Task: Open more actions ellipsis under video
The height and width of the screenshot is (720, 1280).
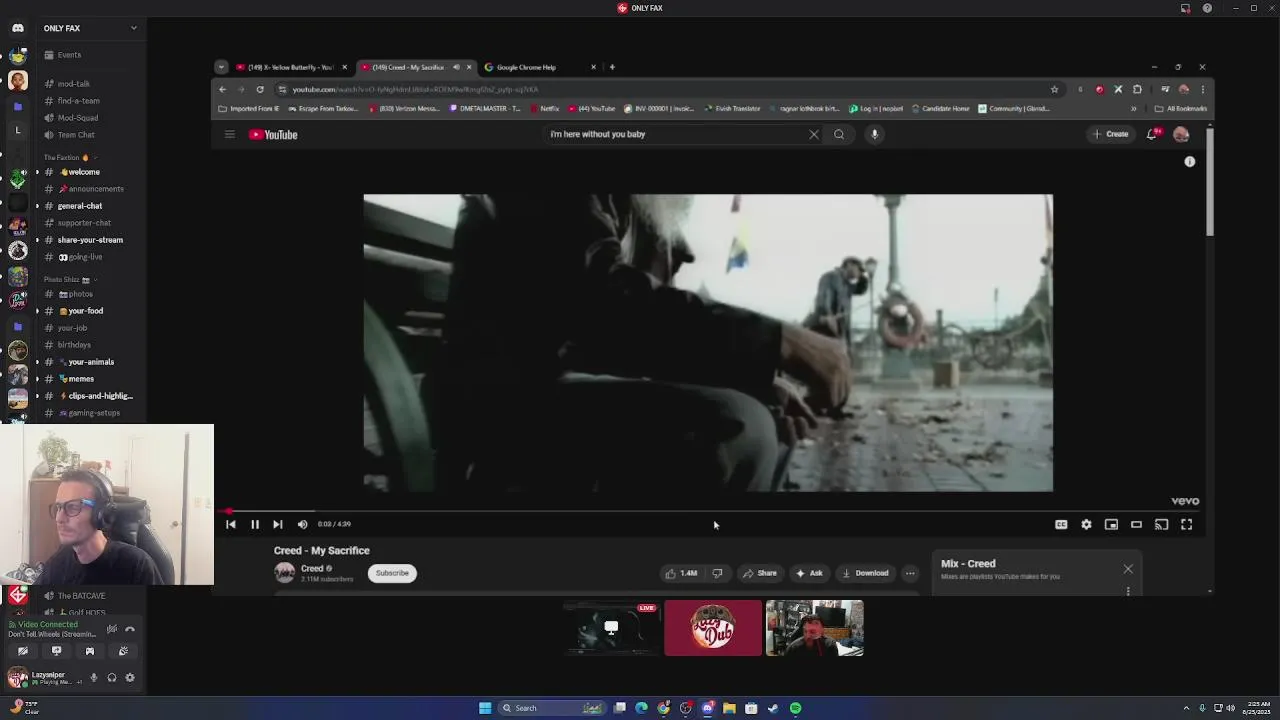Action: click(x=910, y=573)
